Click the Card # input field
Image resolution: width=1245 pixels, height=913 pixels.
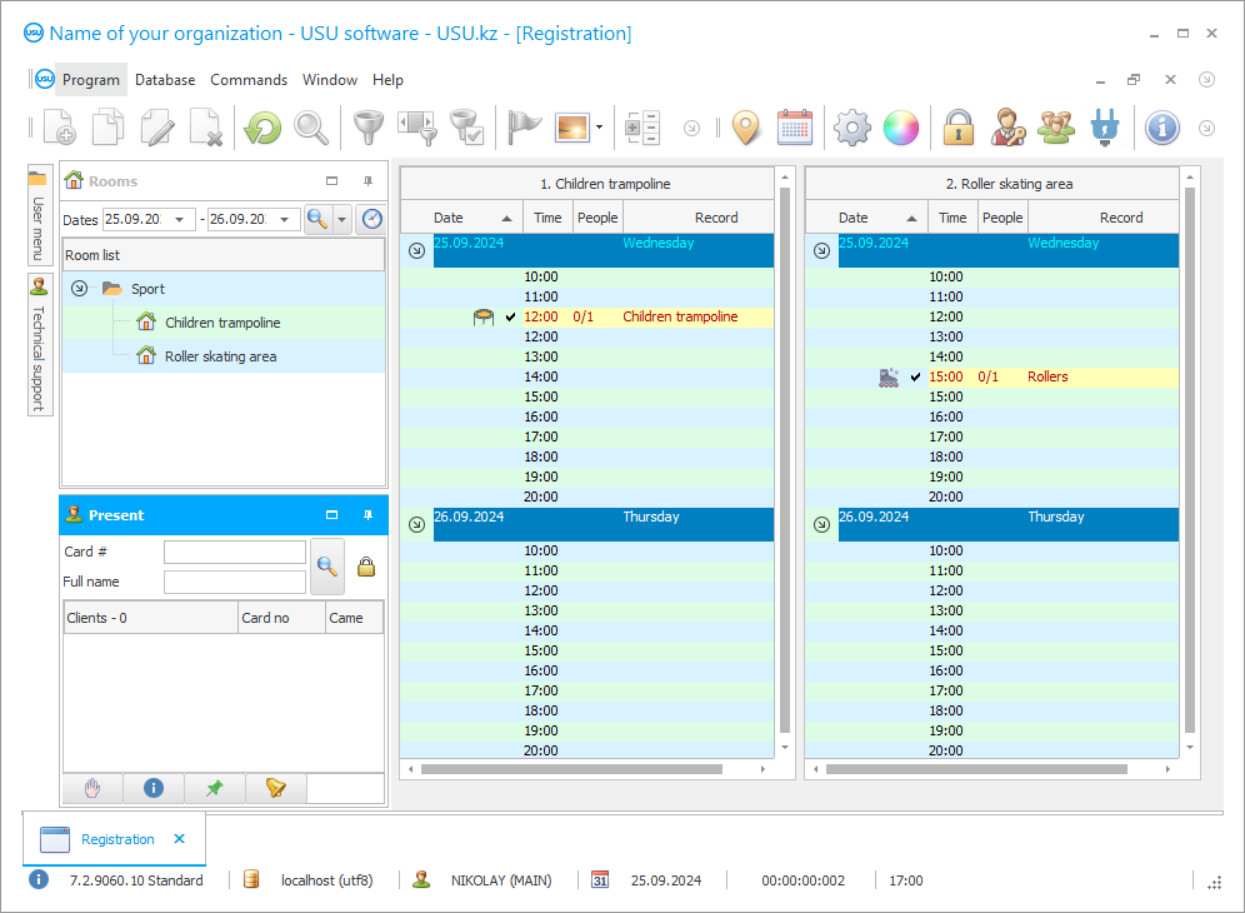pyautogui.click(x=234, y=551)
